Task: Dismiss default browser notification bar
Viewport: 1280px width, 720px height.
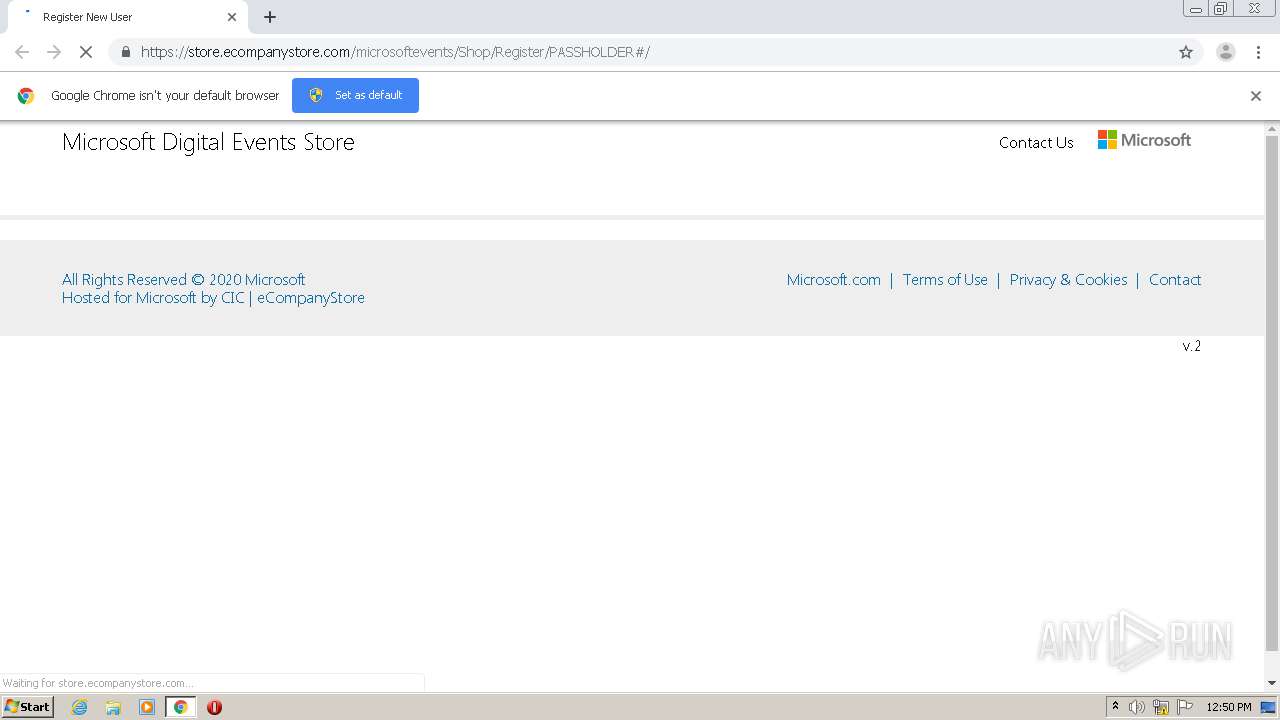Action: click(x=1256, y=96)
